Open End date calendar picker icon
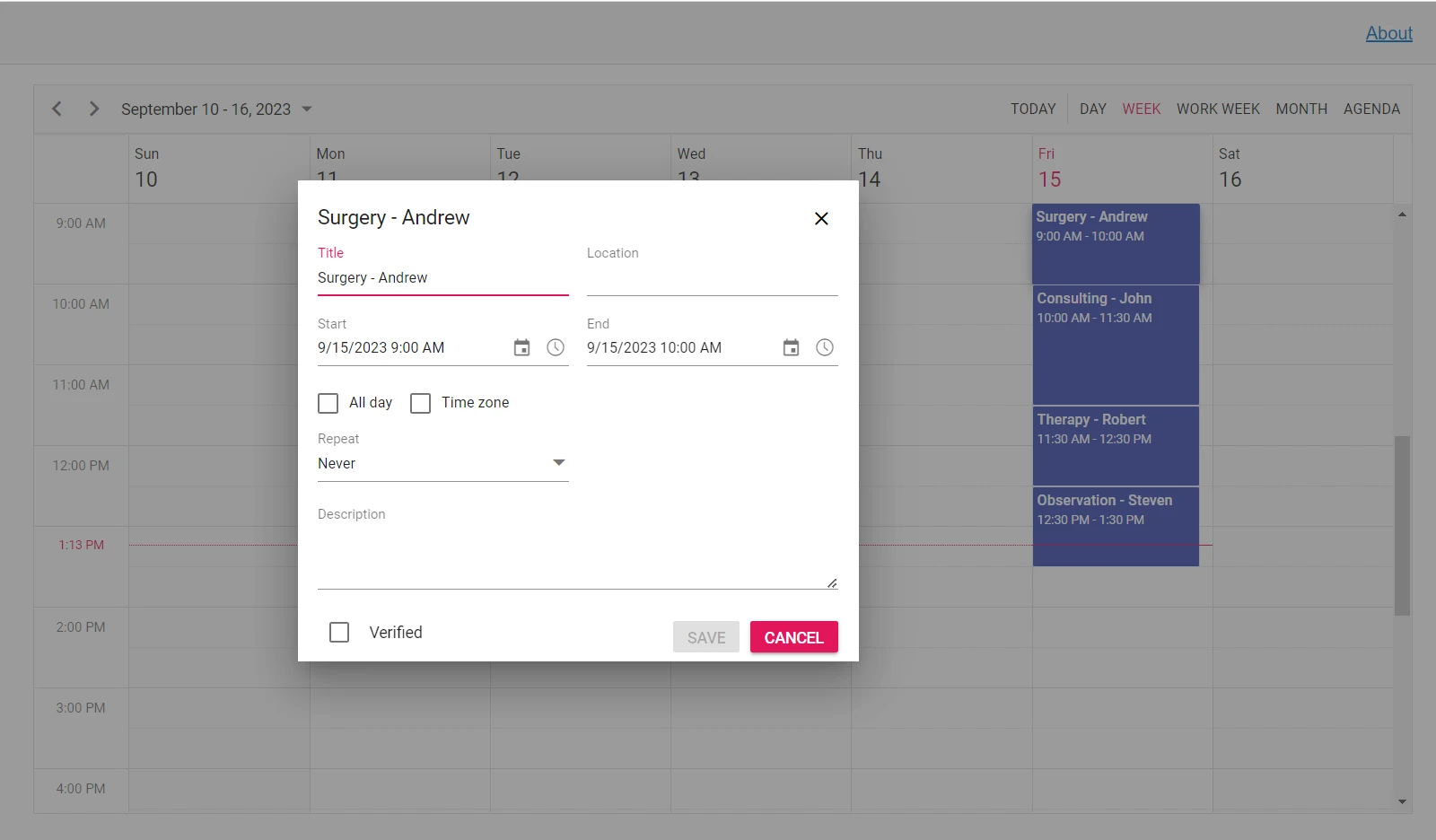Screen dimensions: 1436x840 pyautogui.click(x=791, y=347)
